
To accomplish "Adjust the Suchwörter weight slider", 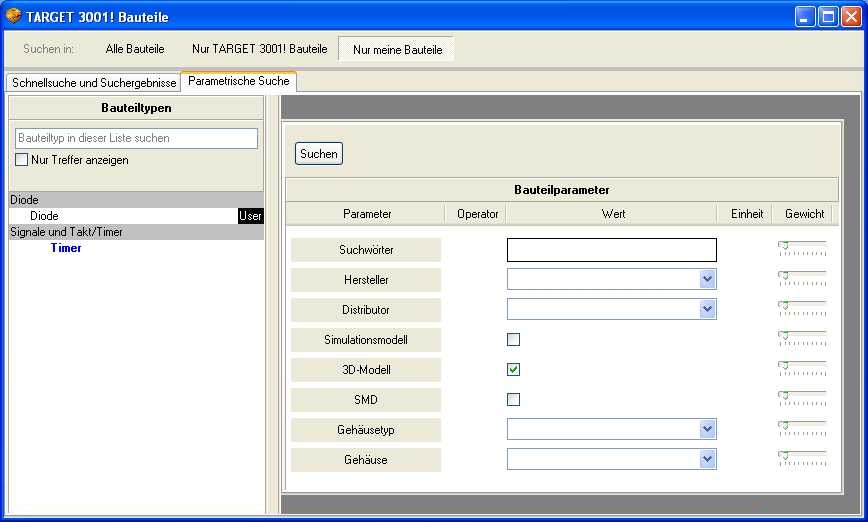I will pyautogui.click(x=785, y=245).
